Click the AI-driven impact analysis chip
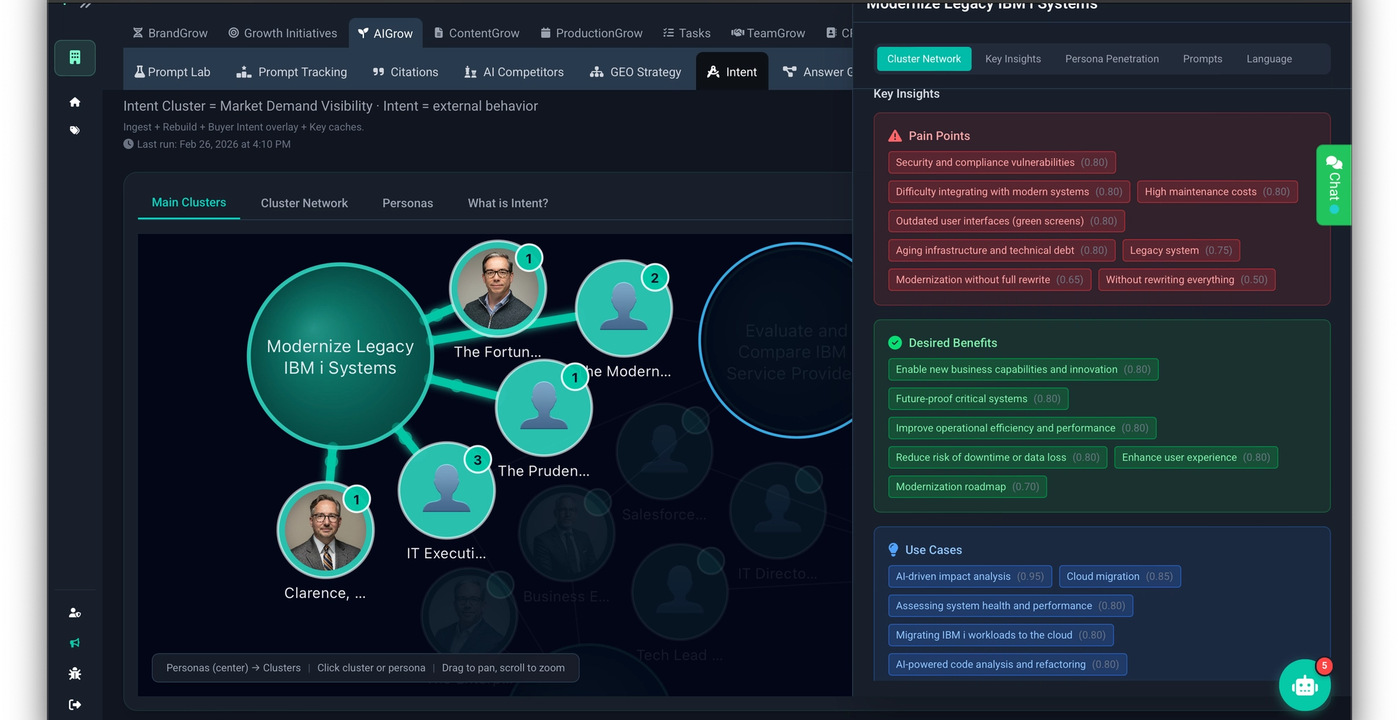The width and height of the screenshot is (1400, 720). (x=970, y=576)
